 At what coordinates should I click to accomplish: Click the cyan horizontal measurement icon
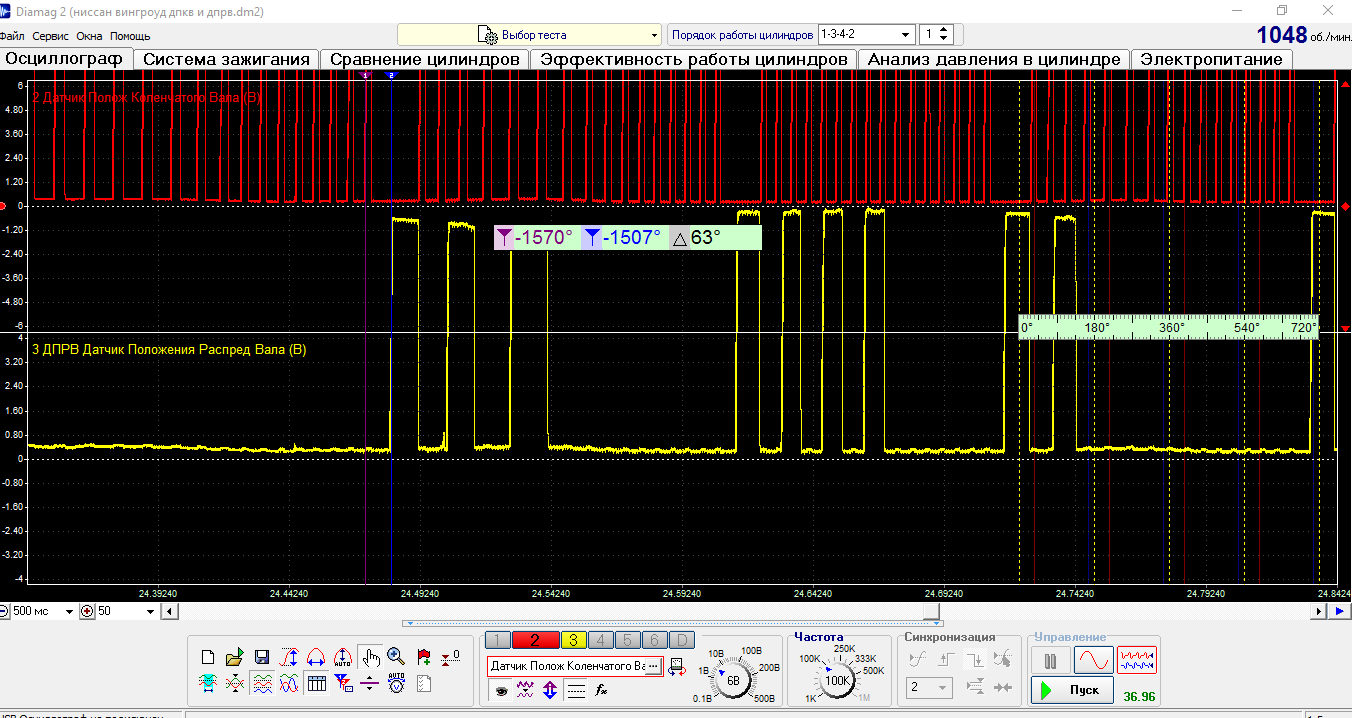tap(208, 684)
